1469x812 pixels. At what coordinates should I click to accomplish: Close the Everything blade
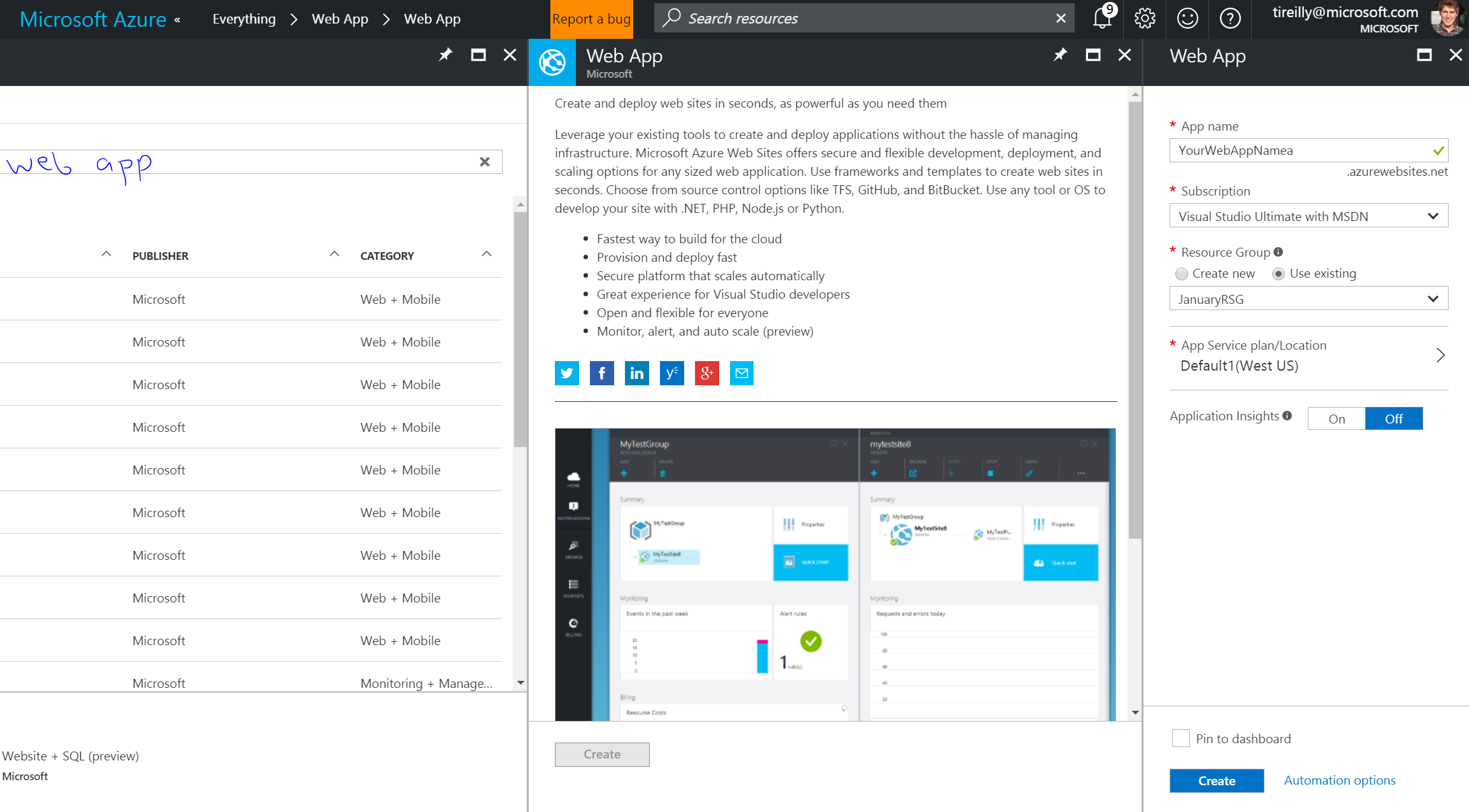(510, 55)
